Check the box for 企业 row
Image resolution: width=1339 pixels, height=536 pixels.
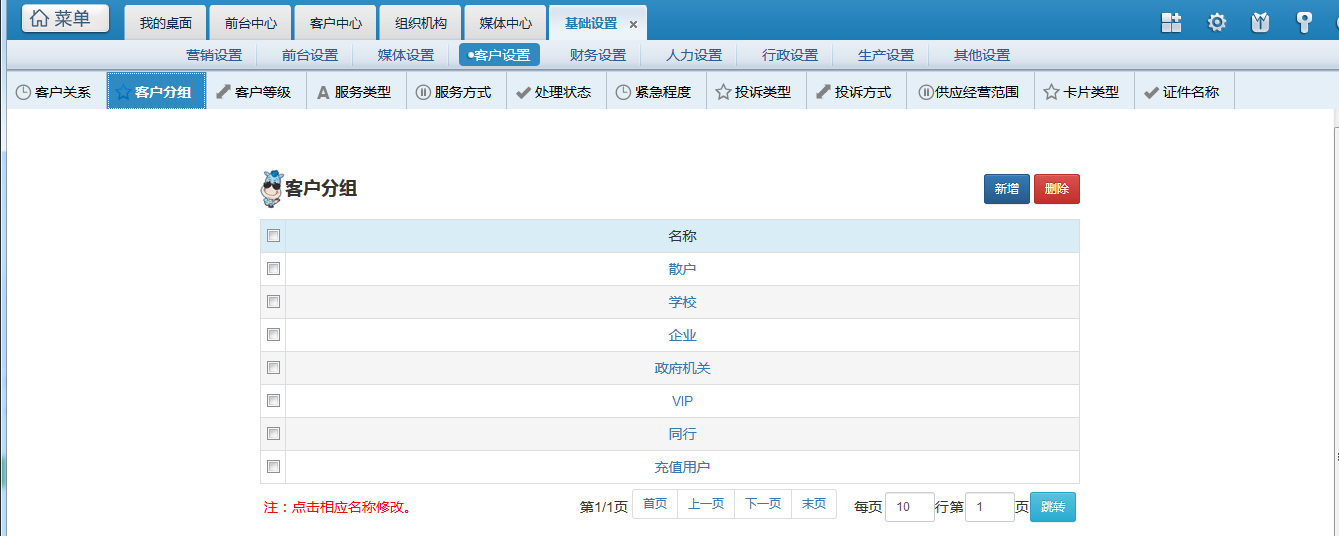pos(273,335)
